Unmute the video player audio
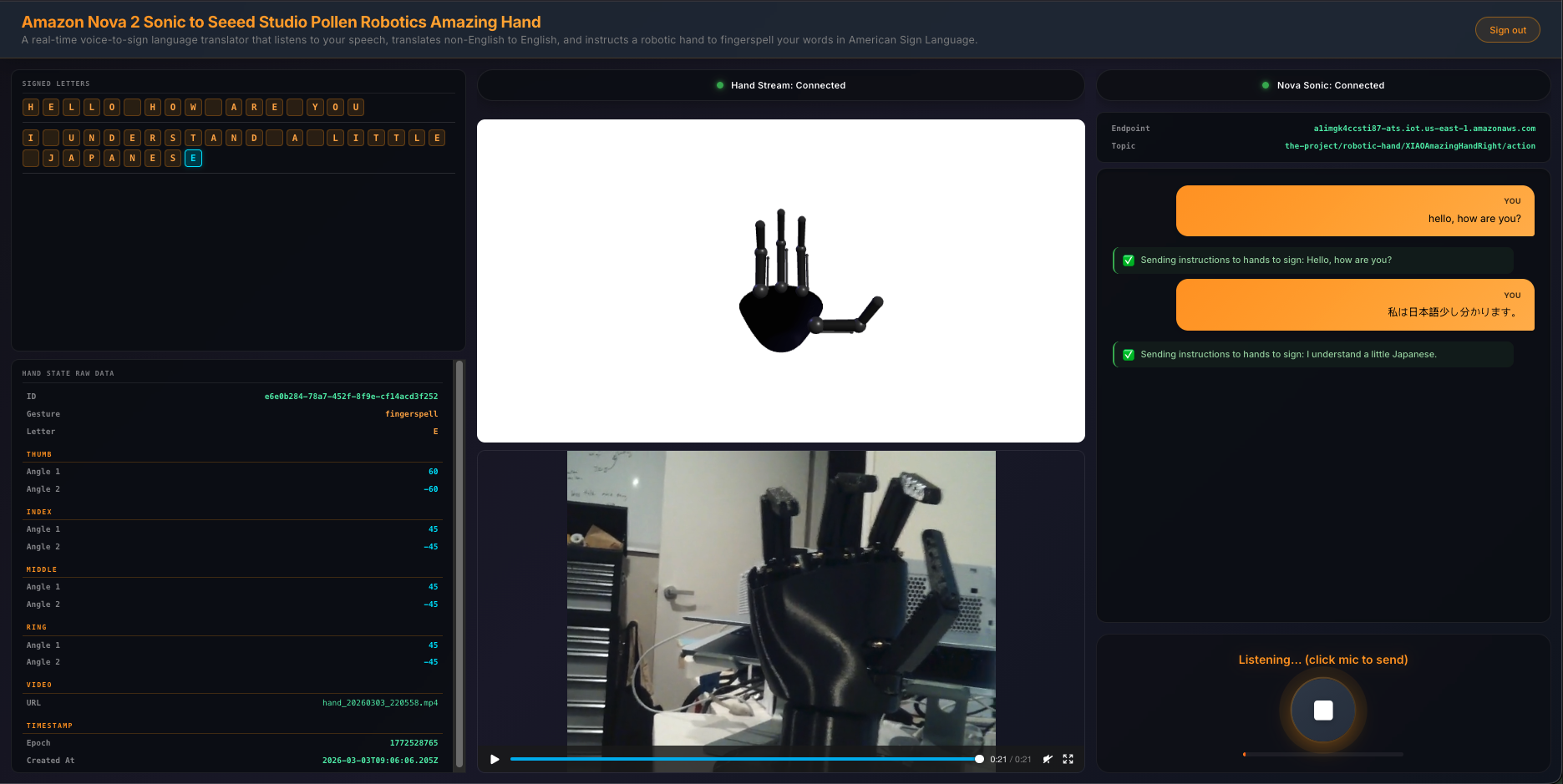Image resolution: width=1563 pixels, height=784 pixels. (1048, 759)
